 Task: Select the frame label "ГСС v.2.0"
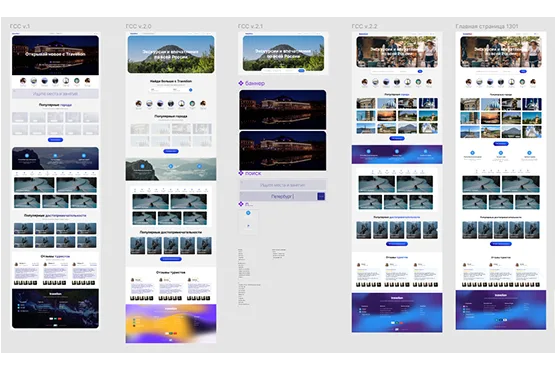[138, 26]
